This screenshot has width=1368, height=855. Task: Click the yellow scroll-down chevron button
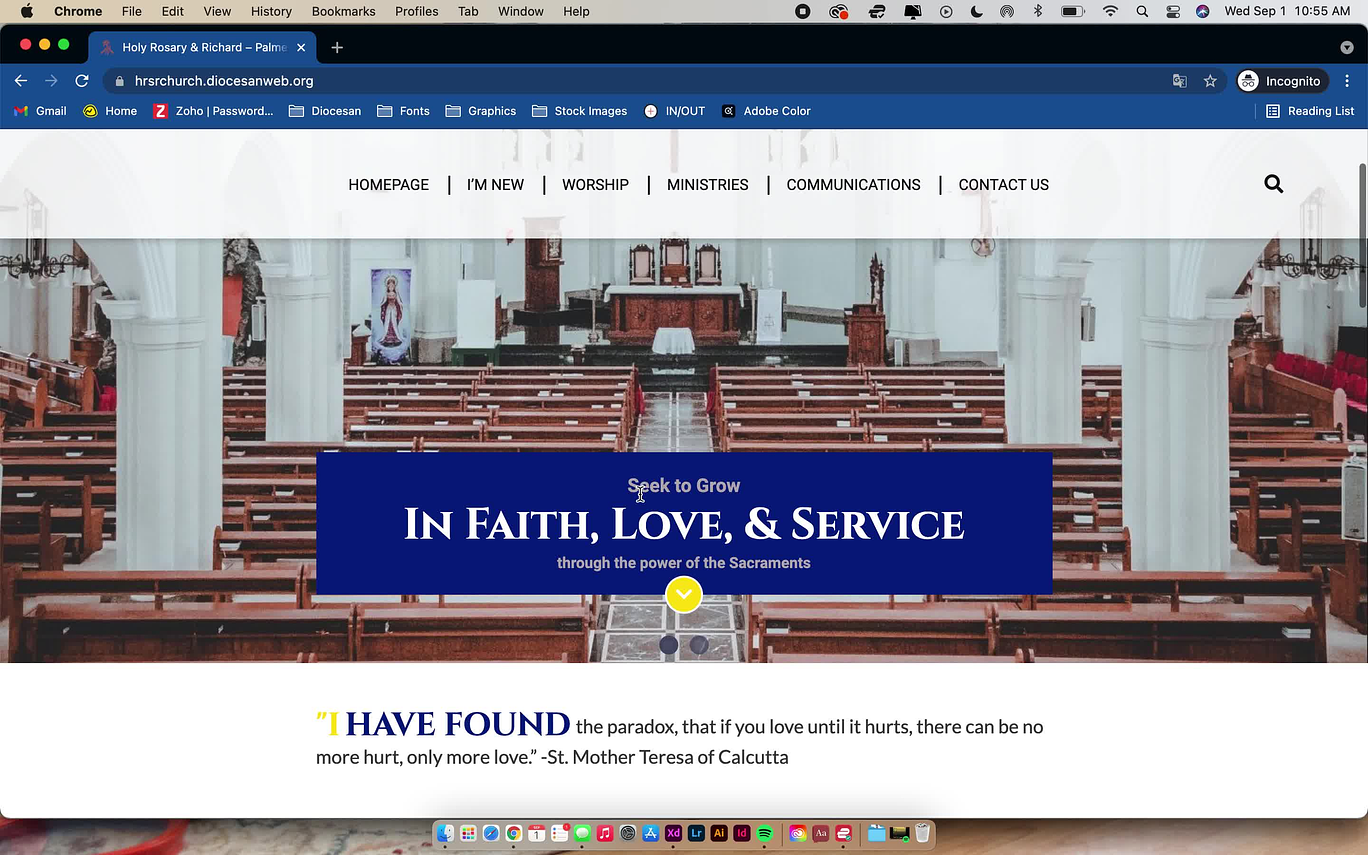[684, 595]
